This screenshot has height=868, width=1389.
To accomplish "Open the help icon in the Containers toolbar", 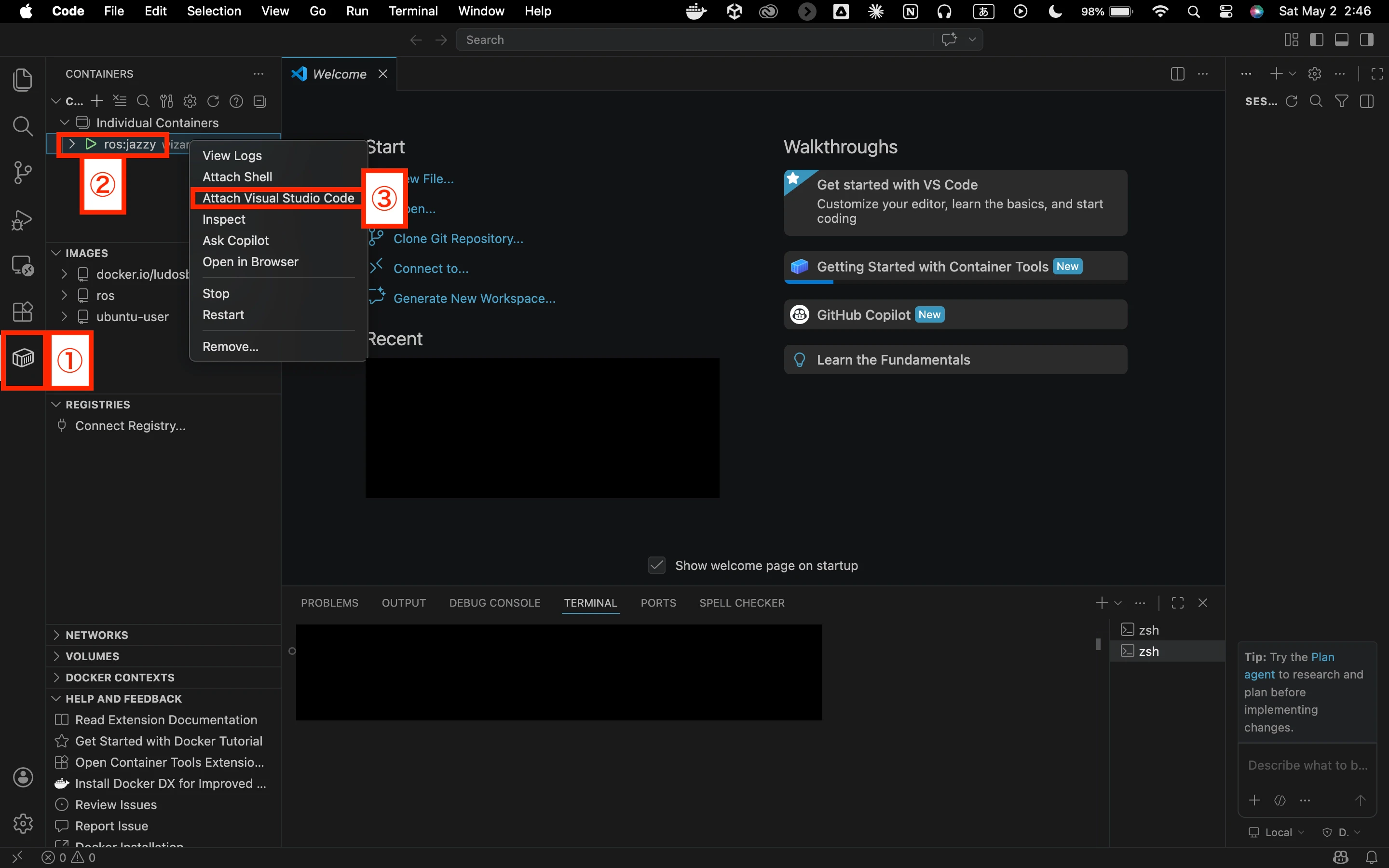I will point(236,102).
